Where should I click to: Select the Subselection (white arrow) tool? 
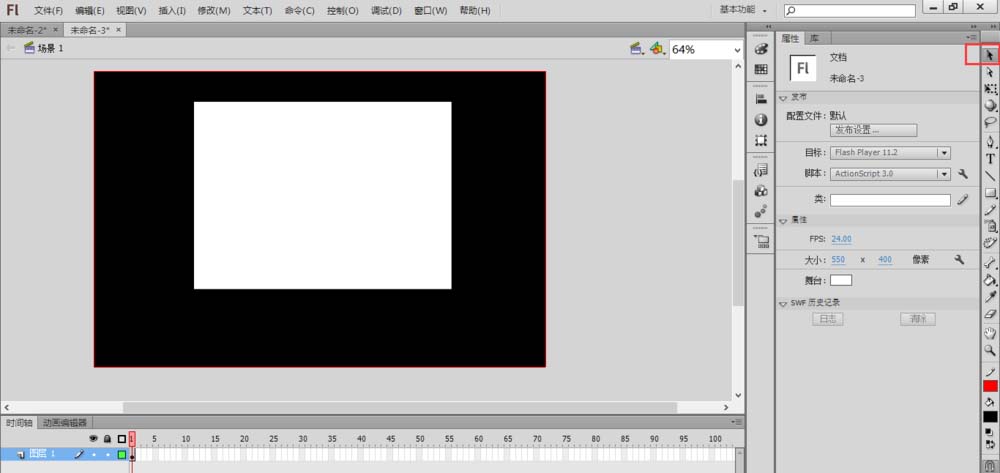point(990,73)
